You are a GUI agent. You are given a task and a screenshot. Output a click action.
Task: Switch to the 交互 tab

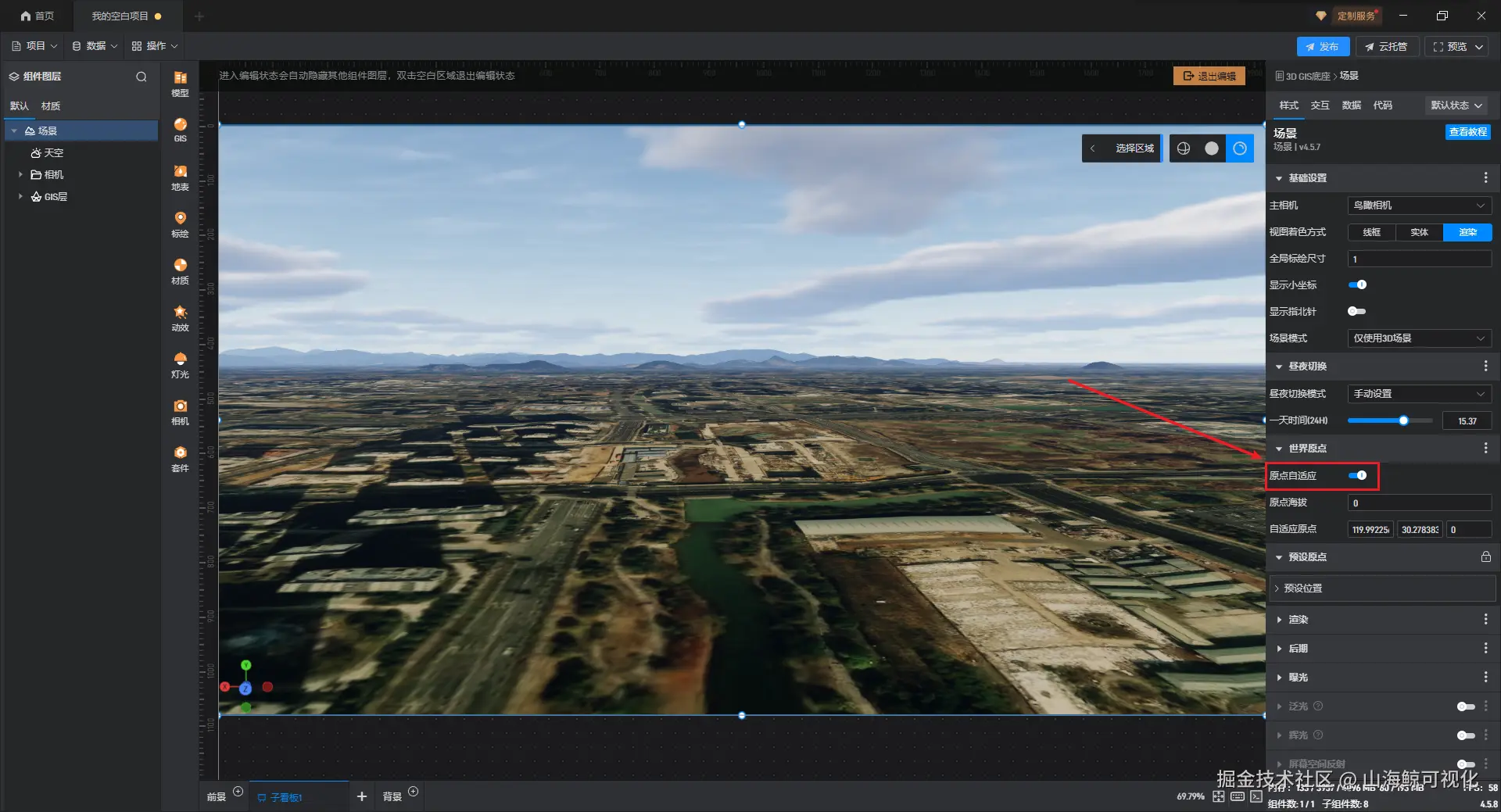pyautogui.click(x=1320, y=106)
